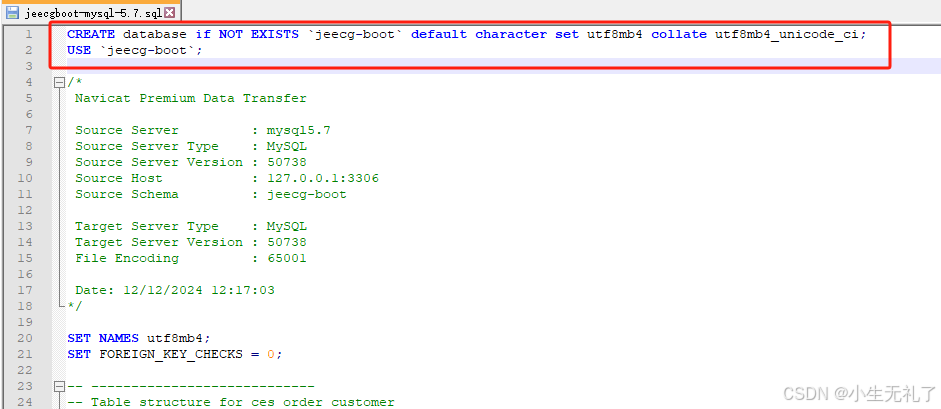Select the jeecgboot-mysql-5.7.sql tab
The width and height of the screenshot is (941, 409).
click(90, 12)
